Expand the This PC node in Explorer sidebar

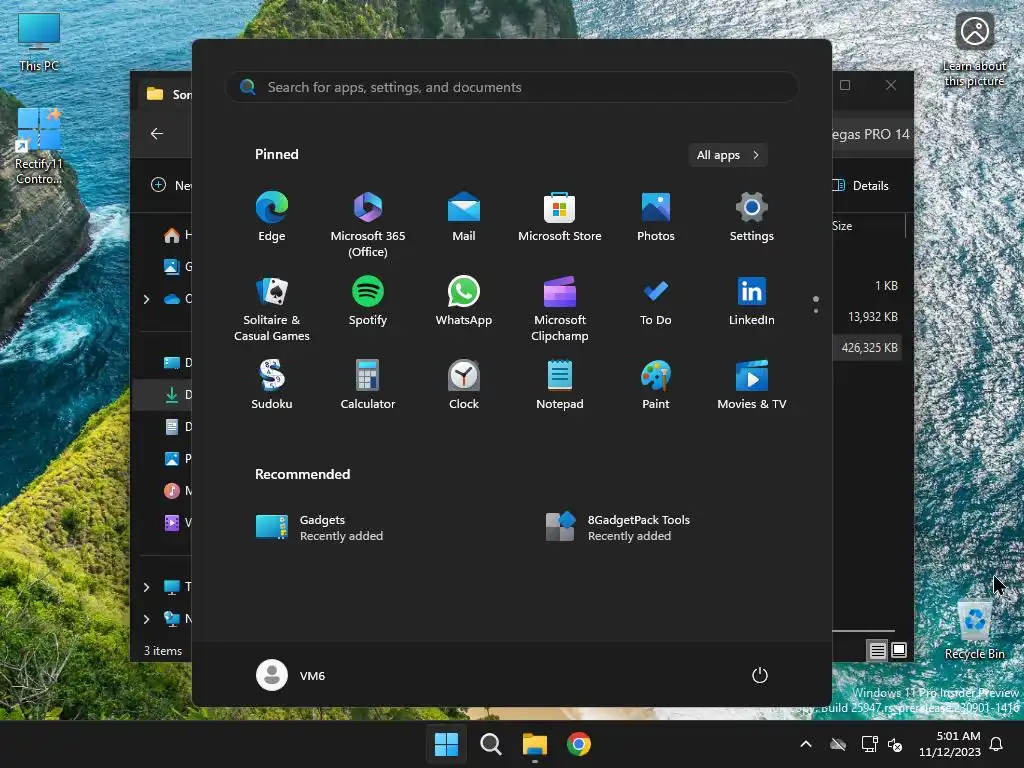tap(146, 587)
